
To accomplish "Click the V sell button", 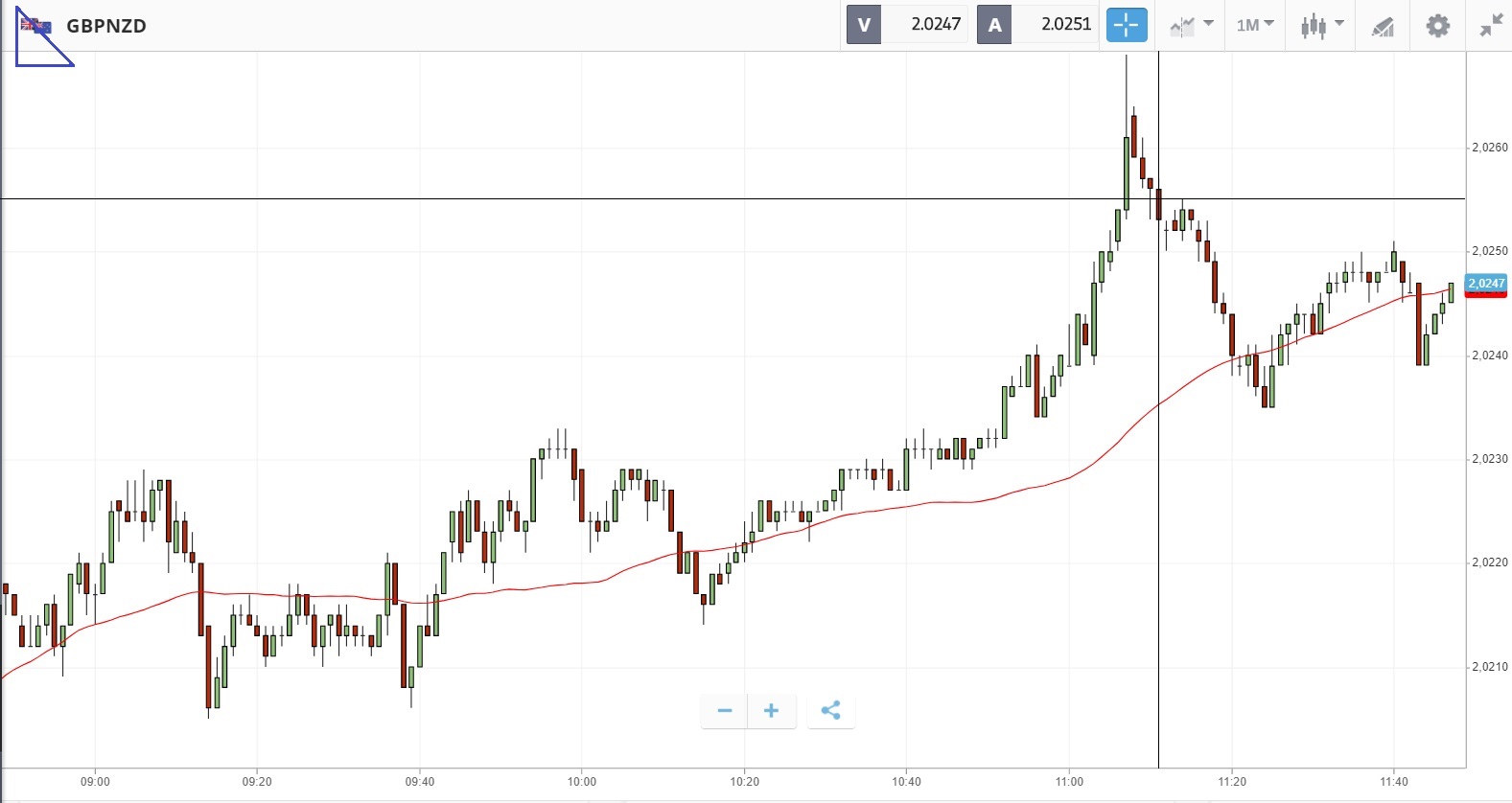I will 864,25.
